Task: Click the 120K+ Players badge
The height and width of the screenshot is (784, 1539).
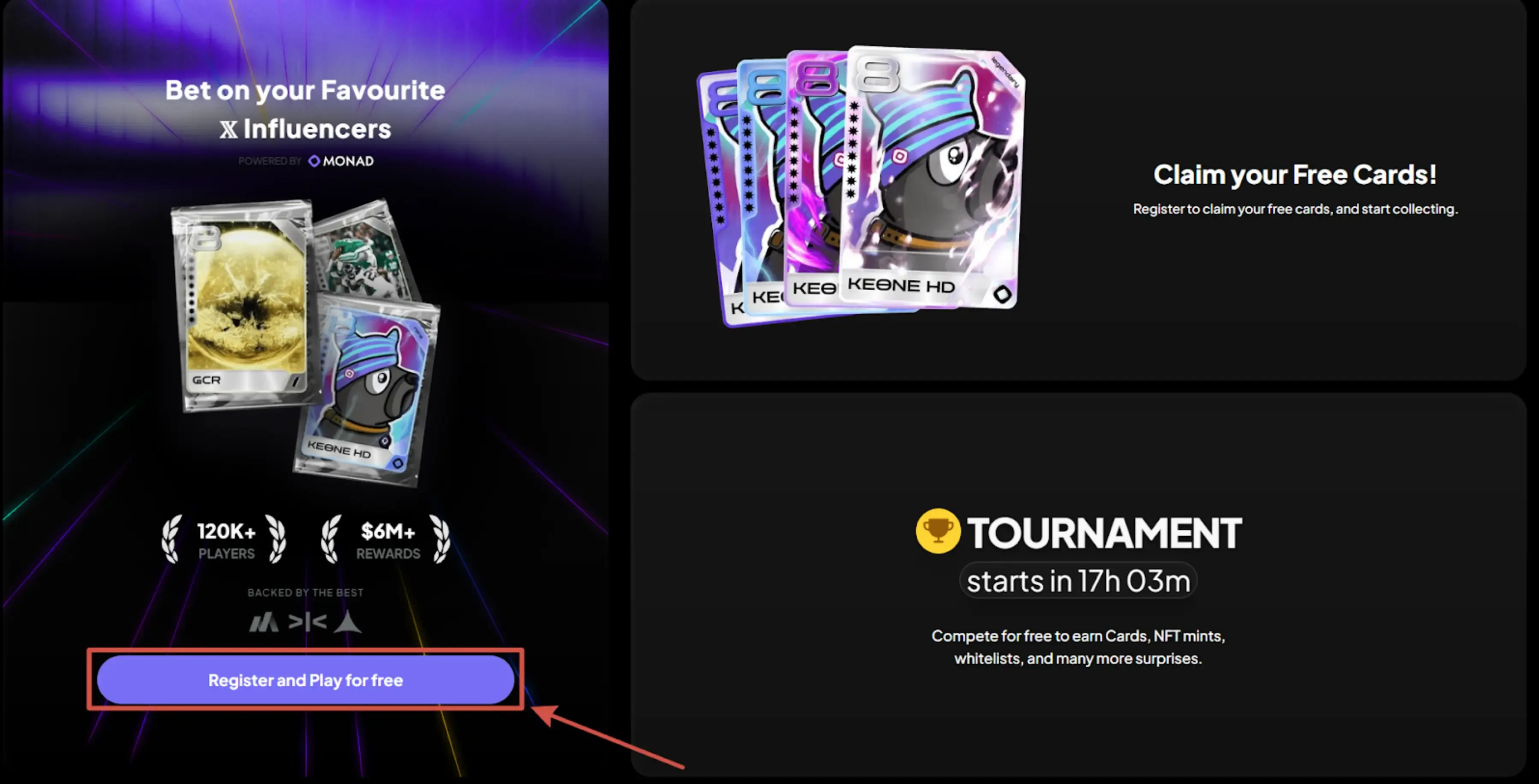Action: (225, 540)
